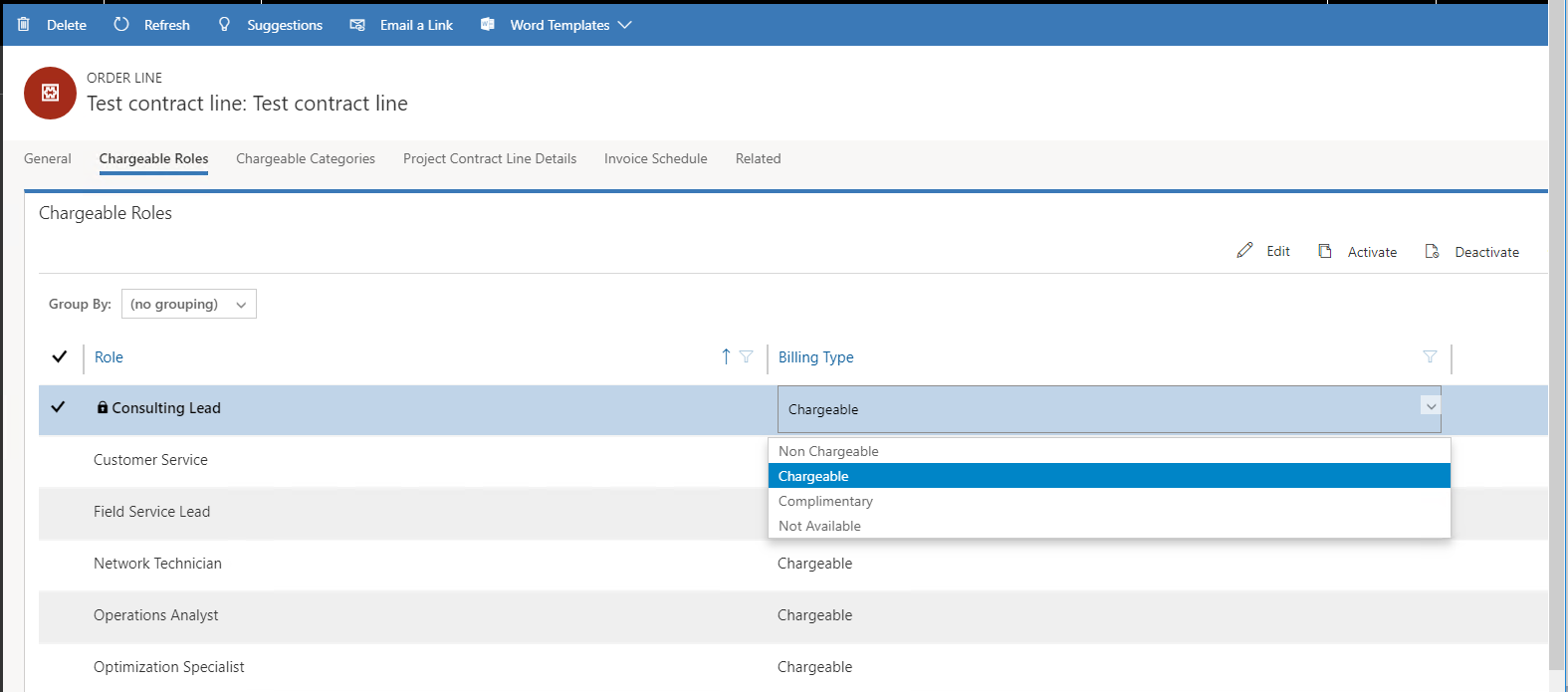The image size is (1568, 692).
Task: Click the red Order Line entity icon
Action: (x=50, y=93)
